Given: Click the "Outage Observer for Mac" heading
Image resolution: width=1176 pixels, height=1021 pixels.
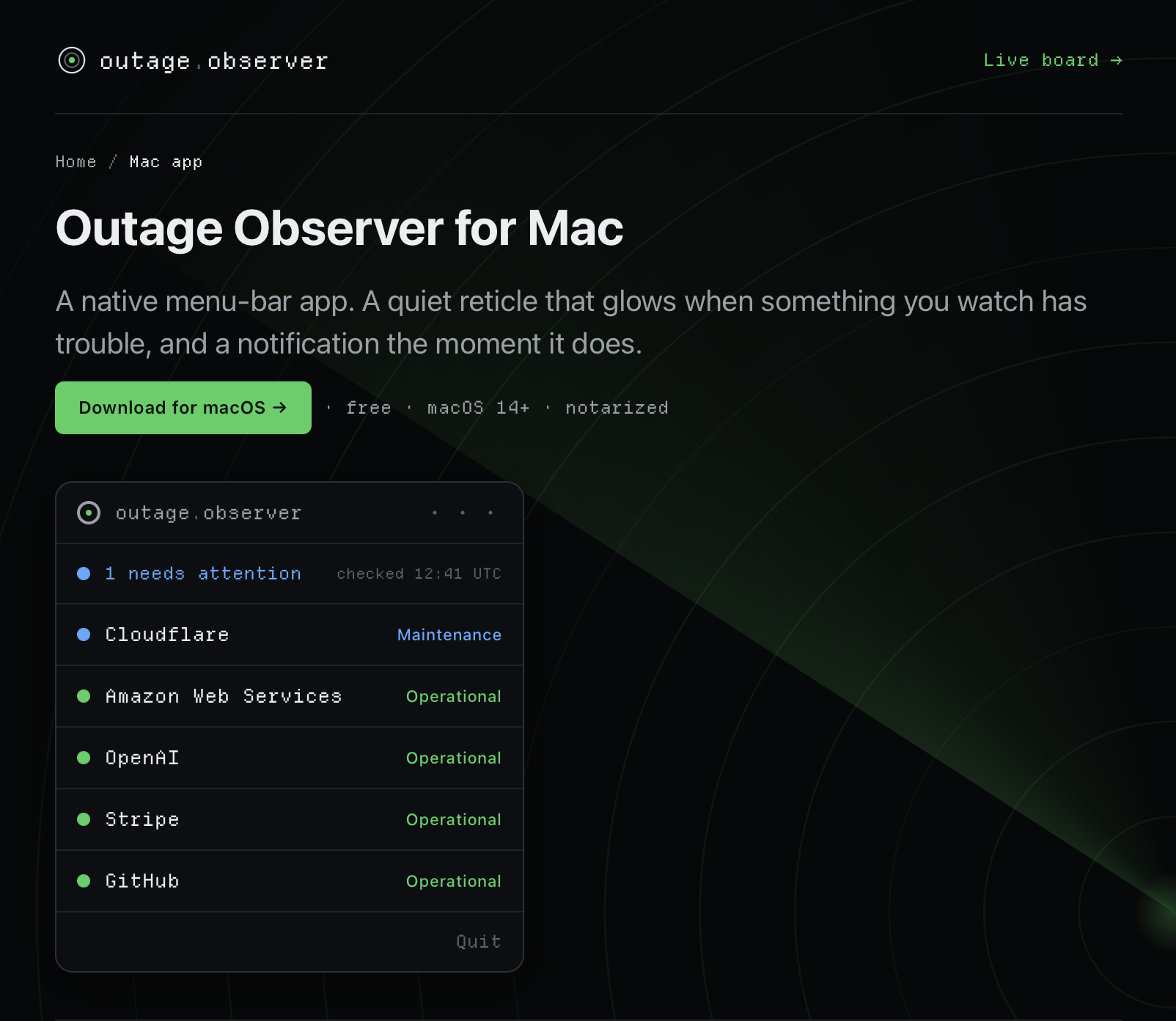Looking at the screenshot, I should coord(339,228).
